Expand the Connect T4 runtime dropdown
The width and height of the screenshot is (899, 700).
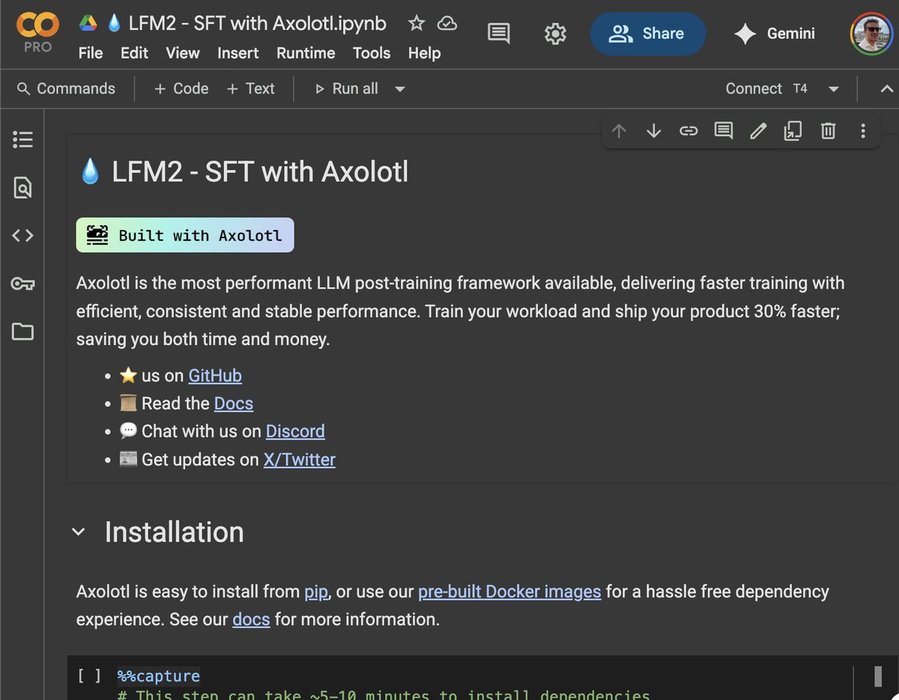[x=833, y=89]
